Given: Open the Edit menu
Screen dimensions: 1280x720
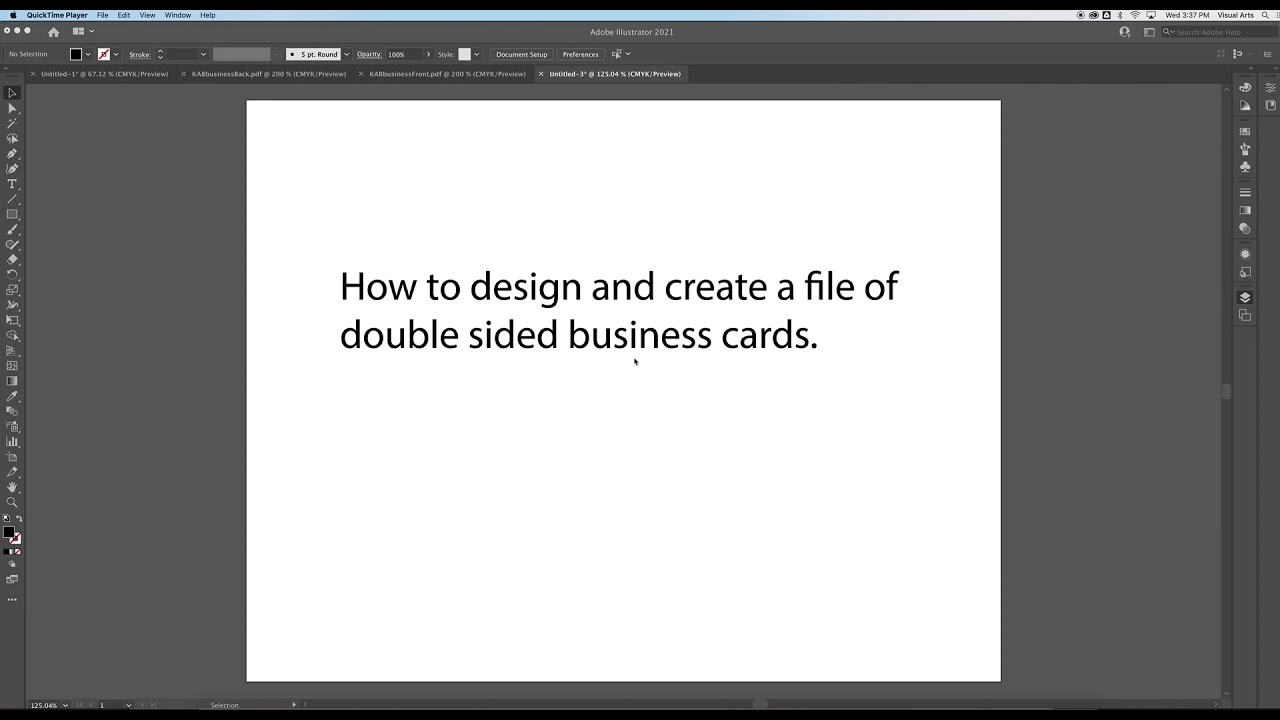Looking at the screenshot, I should [124, 15].
